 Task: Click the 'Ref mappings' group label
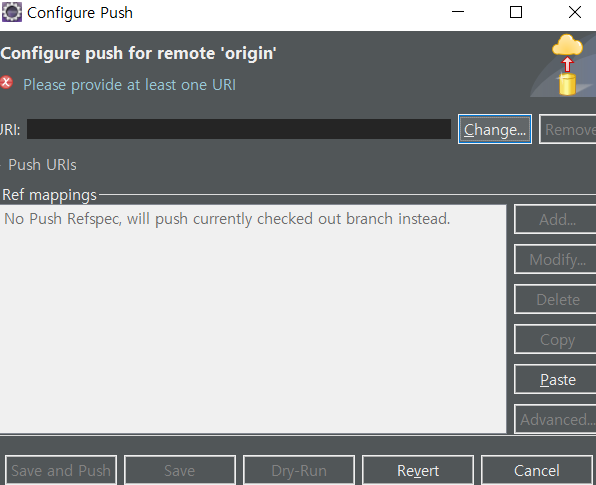(49, 195)
